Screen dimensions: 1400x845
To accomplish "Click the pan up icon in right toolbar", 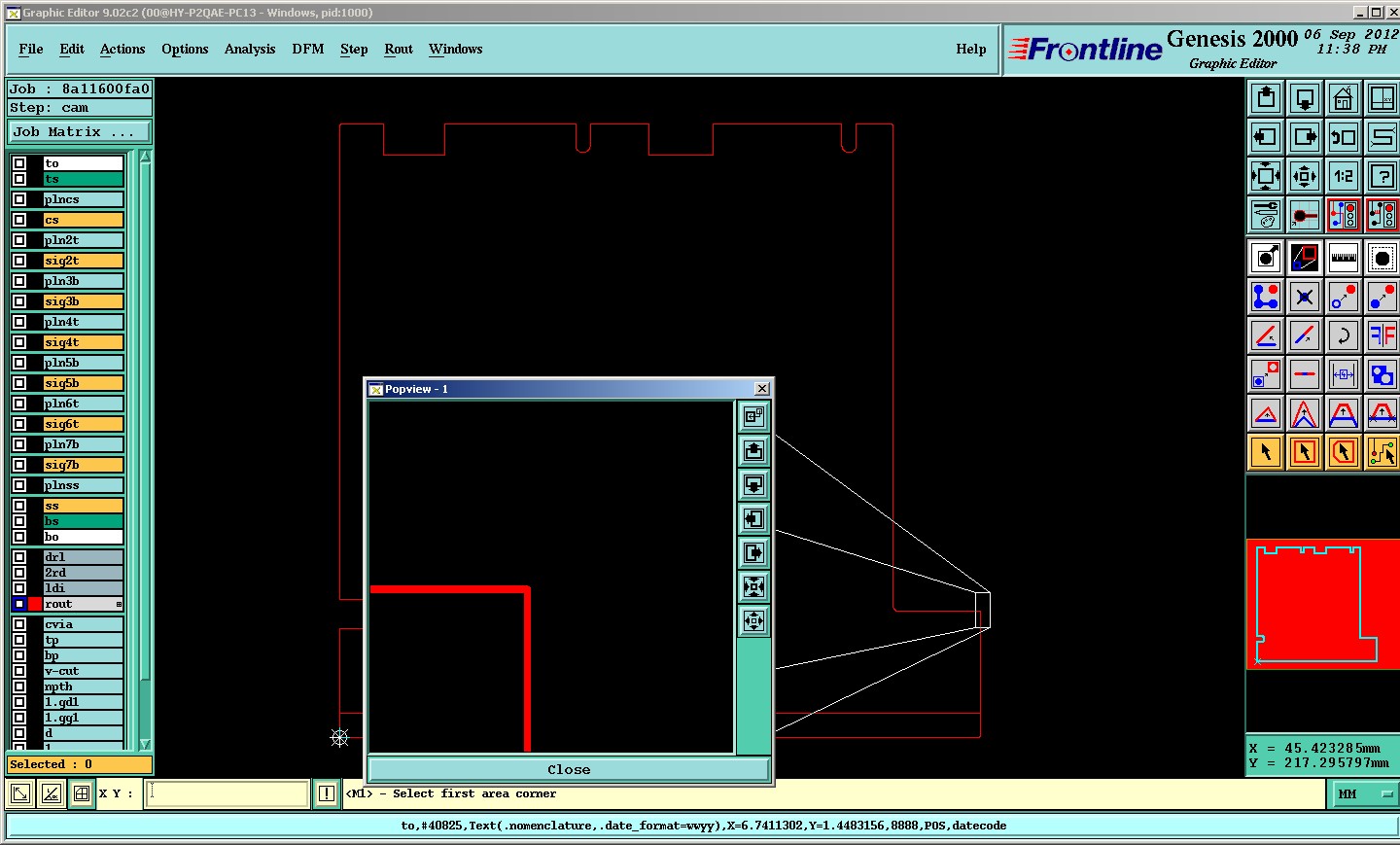I will pos(1266,98).
